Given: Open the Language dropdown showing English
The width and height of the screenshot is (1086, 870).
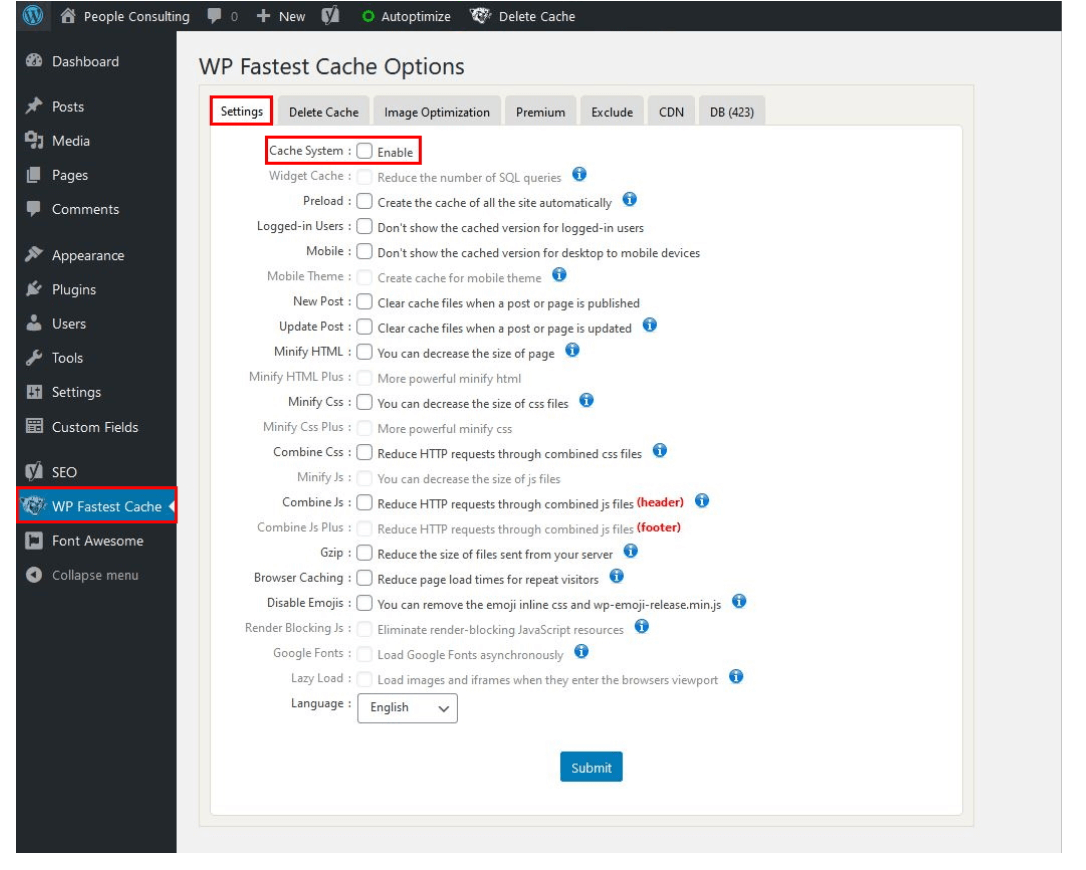Looking at the screenshot, I should pyautogui.click(x=407, y=708).
